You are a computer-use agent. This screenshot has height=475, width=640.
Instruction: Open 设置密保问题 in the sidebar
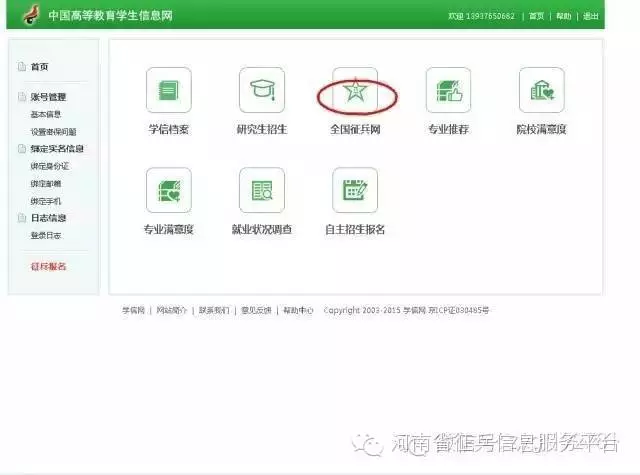pyautogui.click(x=53, y=132)
